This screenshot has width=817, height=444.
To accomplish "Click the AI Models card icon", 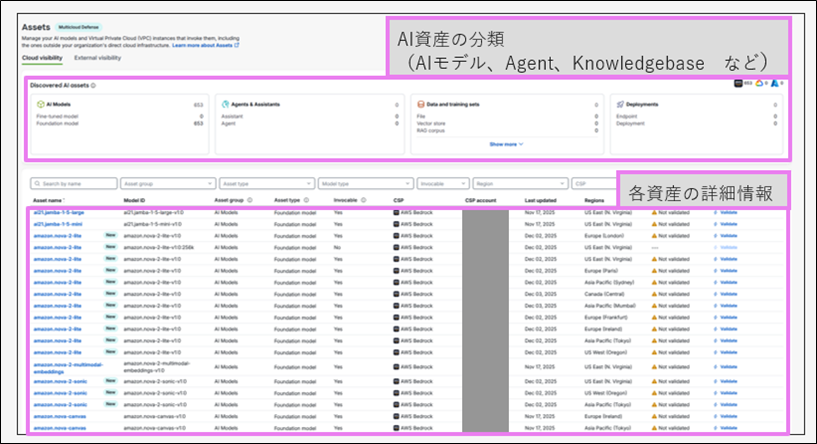I will (x=40, y=104).
